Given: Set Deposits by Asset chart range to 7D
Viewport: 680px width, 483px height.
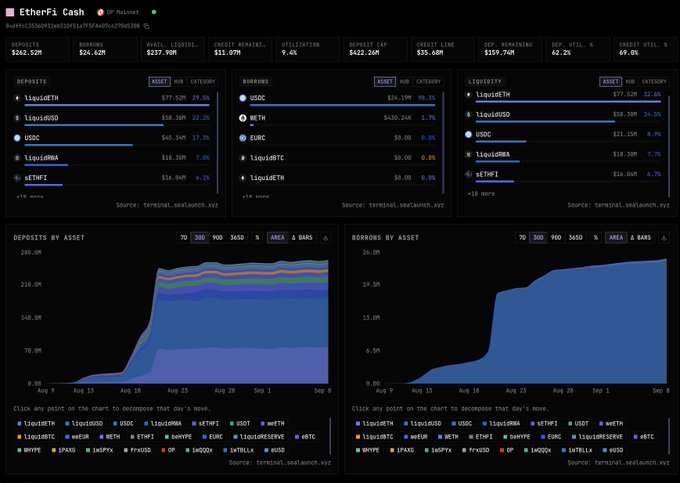Looking at the screenshot, I should pos(184,238).
